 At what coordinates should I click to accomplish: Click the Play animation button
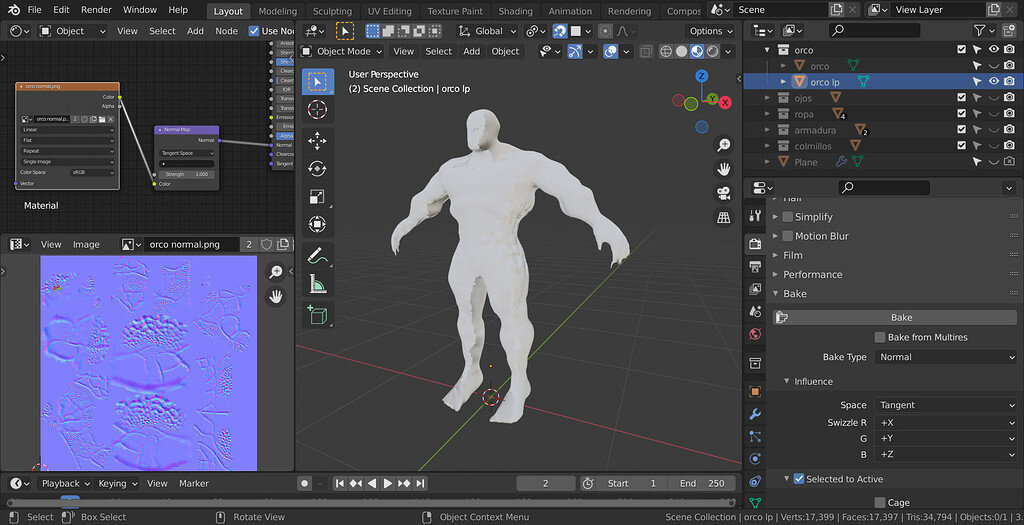point(388,483)
